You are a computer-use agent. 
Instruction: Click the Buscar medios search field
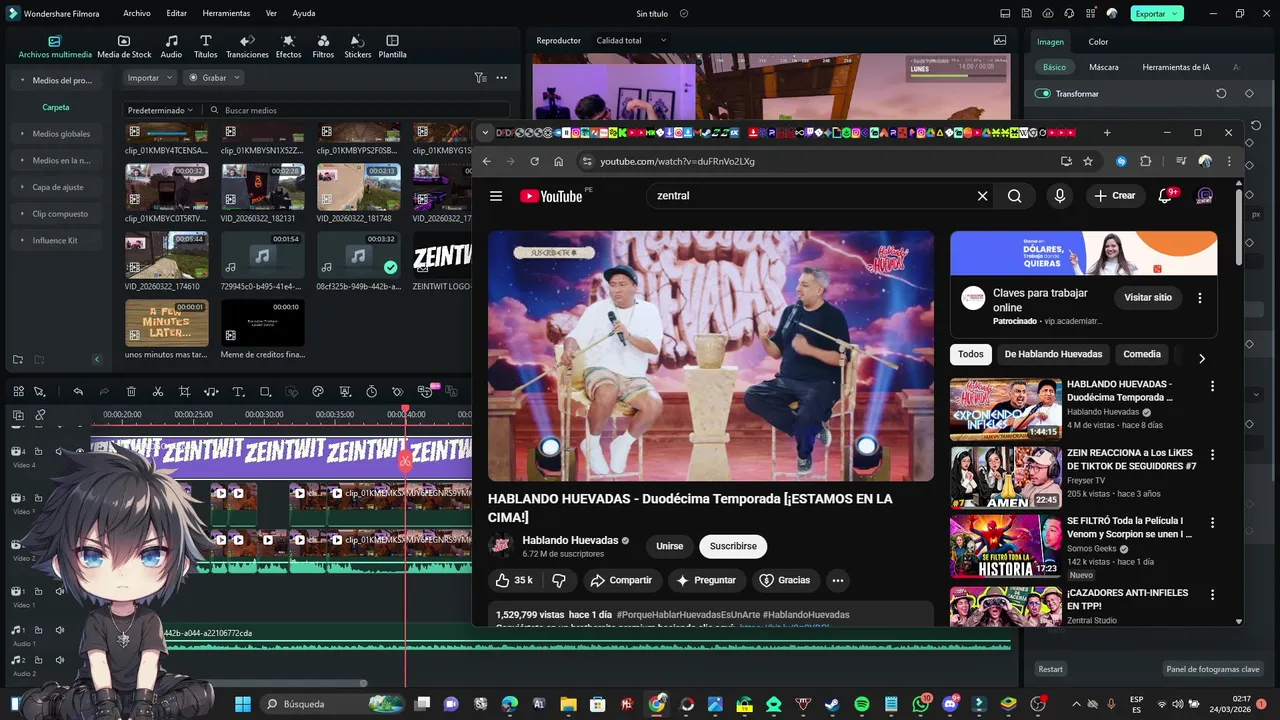pos(357,110)
